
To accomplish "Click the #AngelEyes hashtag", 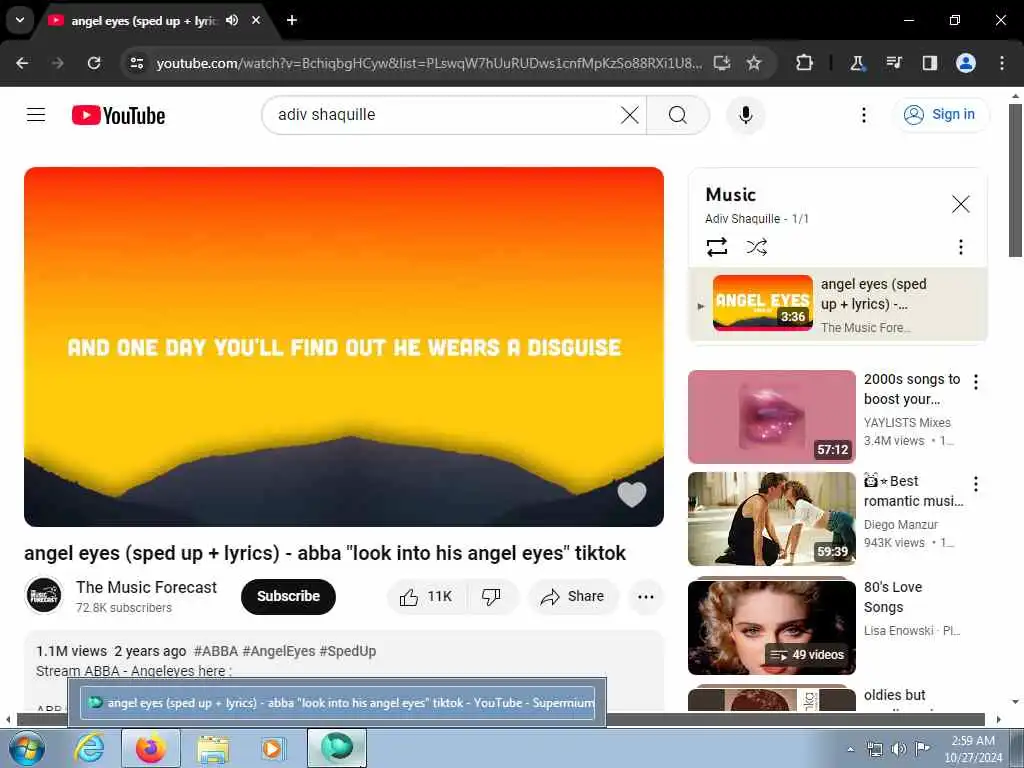I will [279, 651].
